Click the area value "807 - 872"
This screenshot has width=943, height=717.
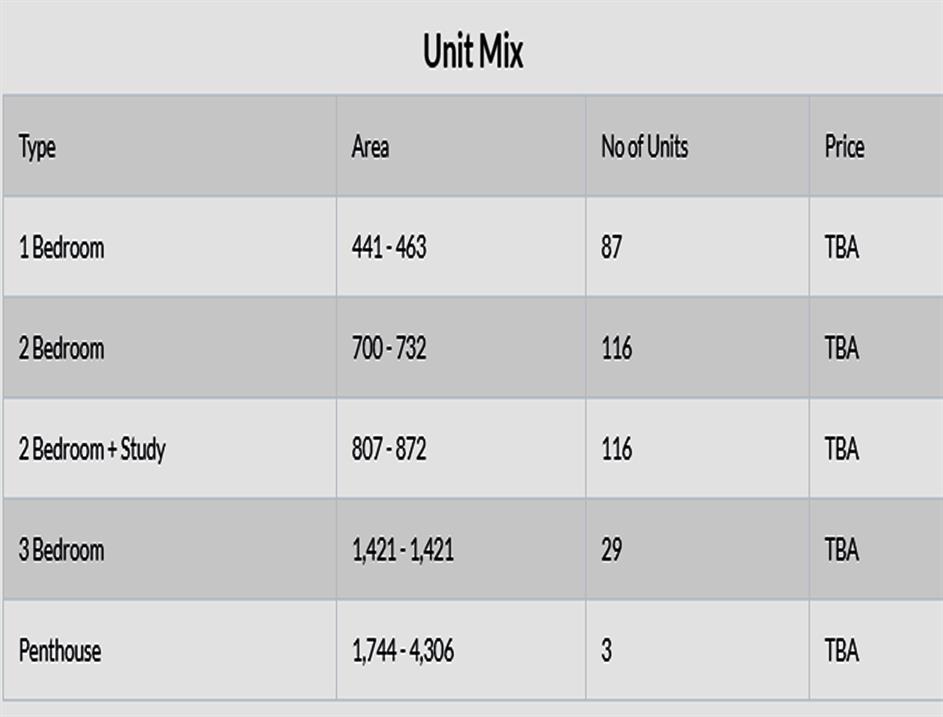(389, 449)
